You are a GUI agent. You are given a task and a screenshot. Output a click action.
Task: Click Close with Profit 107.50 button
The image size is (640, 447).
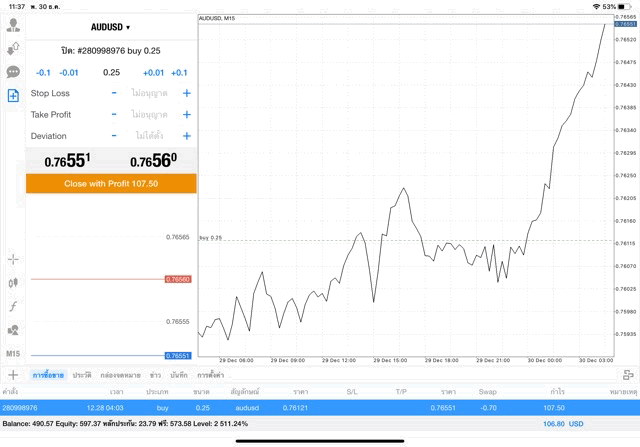tap(111, 183)
